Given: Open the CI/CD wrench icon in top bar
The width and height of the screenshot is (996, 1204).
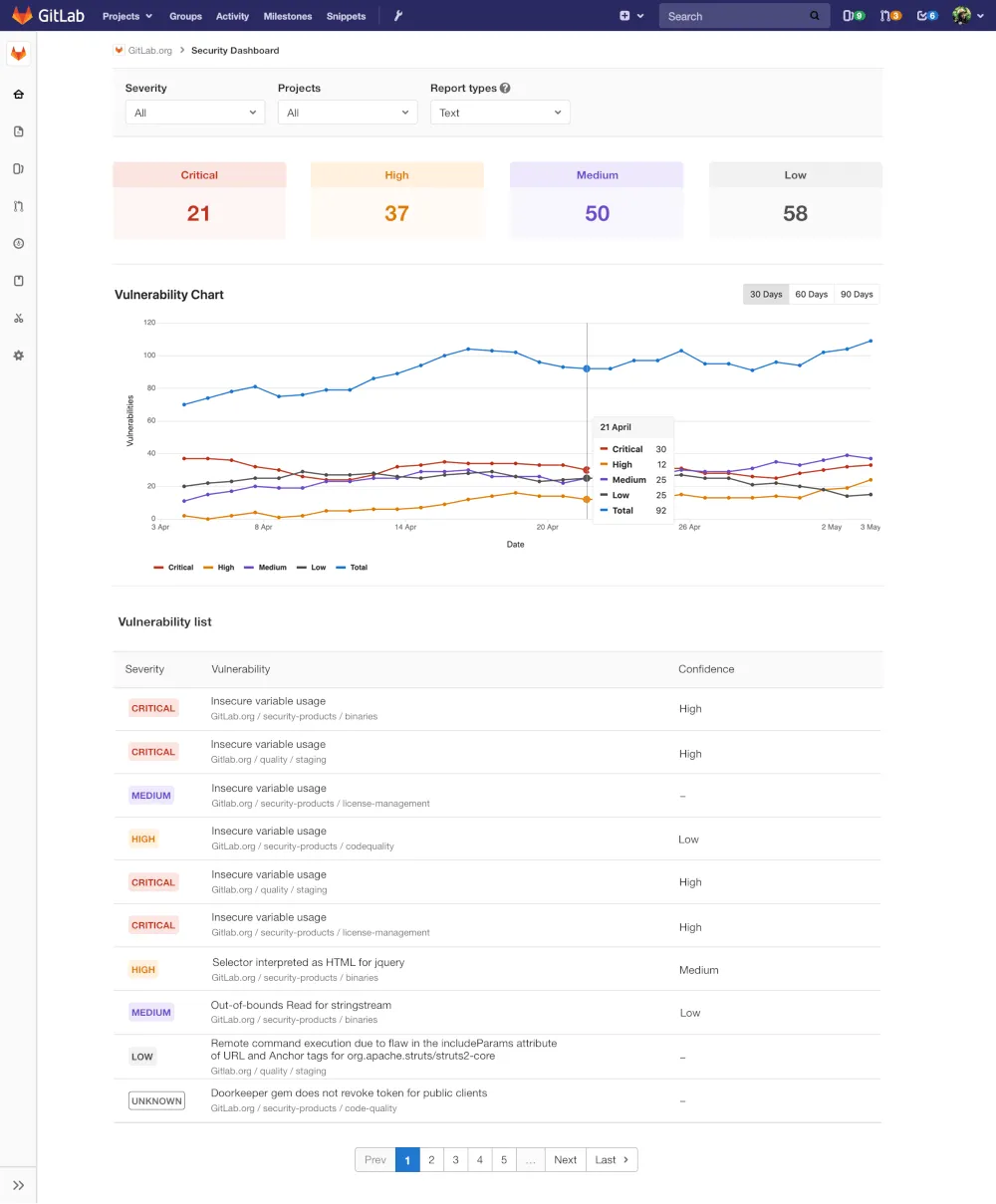Looking at the screenshot, I should tap(400, 16).
